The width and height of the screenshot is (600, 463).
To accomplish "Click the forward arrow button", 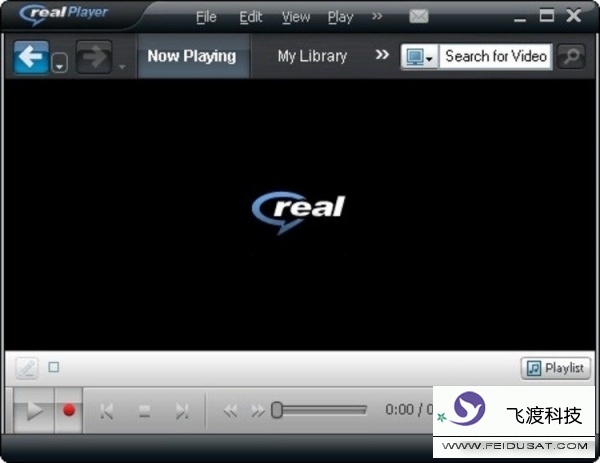I will coord(94,57).
